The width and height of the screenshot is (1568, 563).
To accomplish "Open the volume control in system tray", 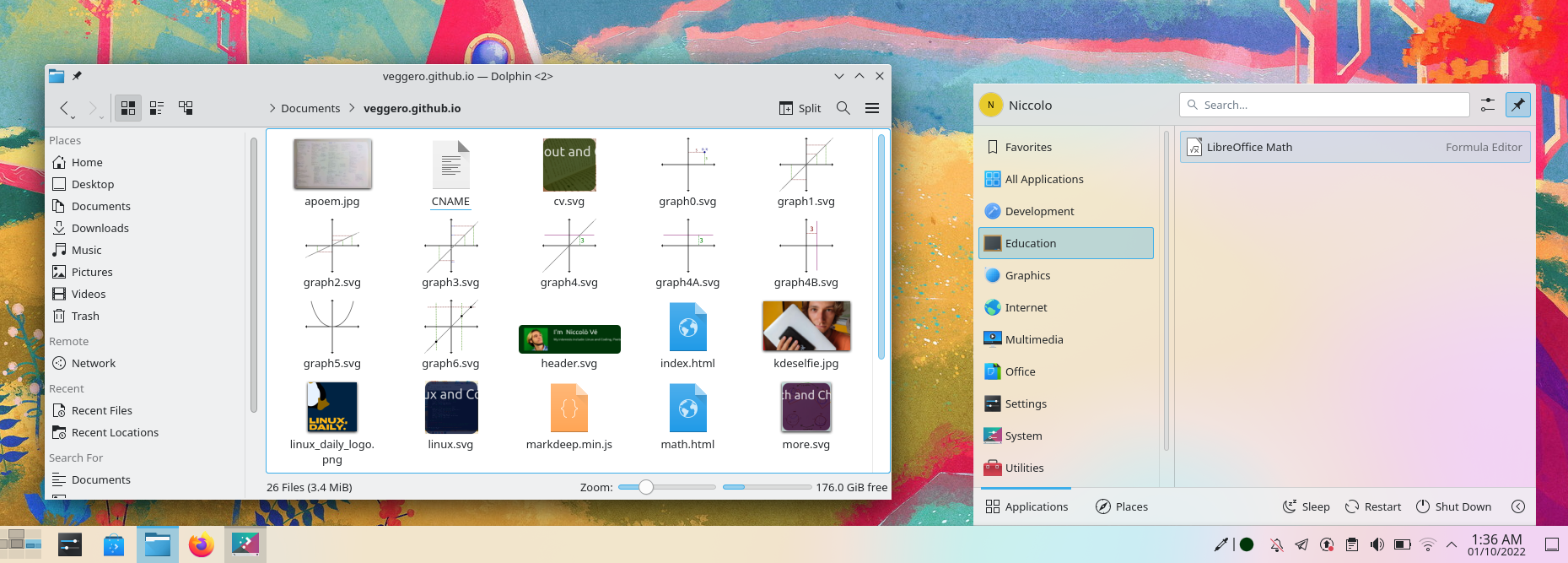I will 1377,544.
